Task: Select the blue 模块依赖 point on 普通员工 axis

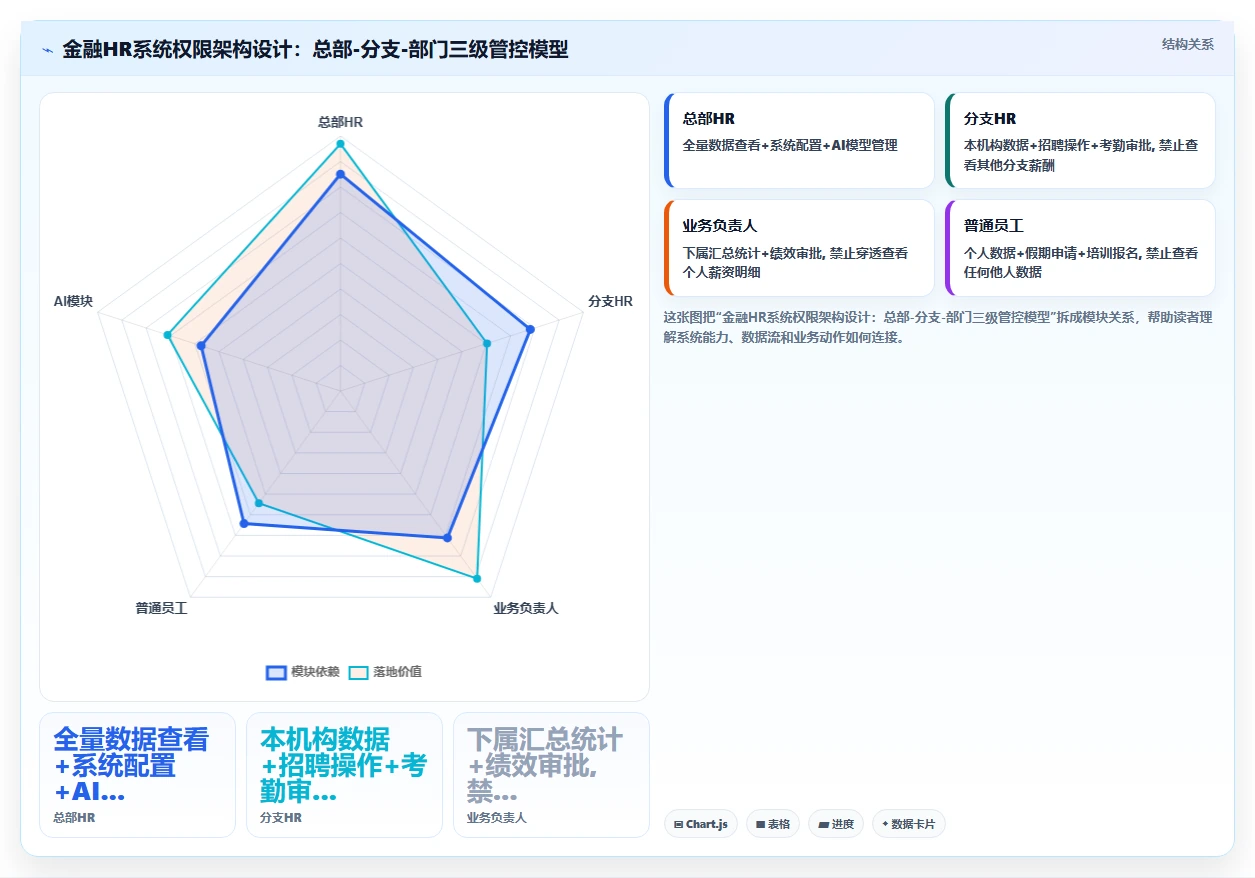Action: tap(243, 523)
